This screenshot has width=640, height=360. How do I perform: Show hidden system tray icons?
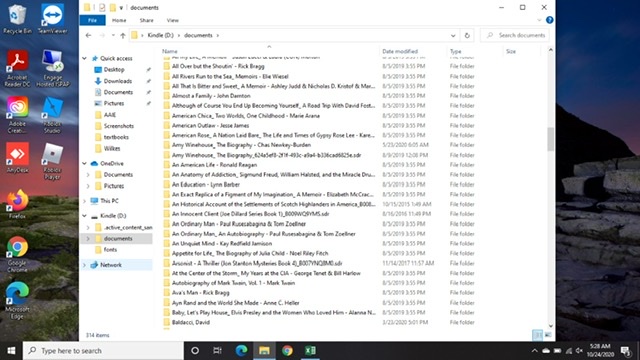pos(534,351)
